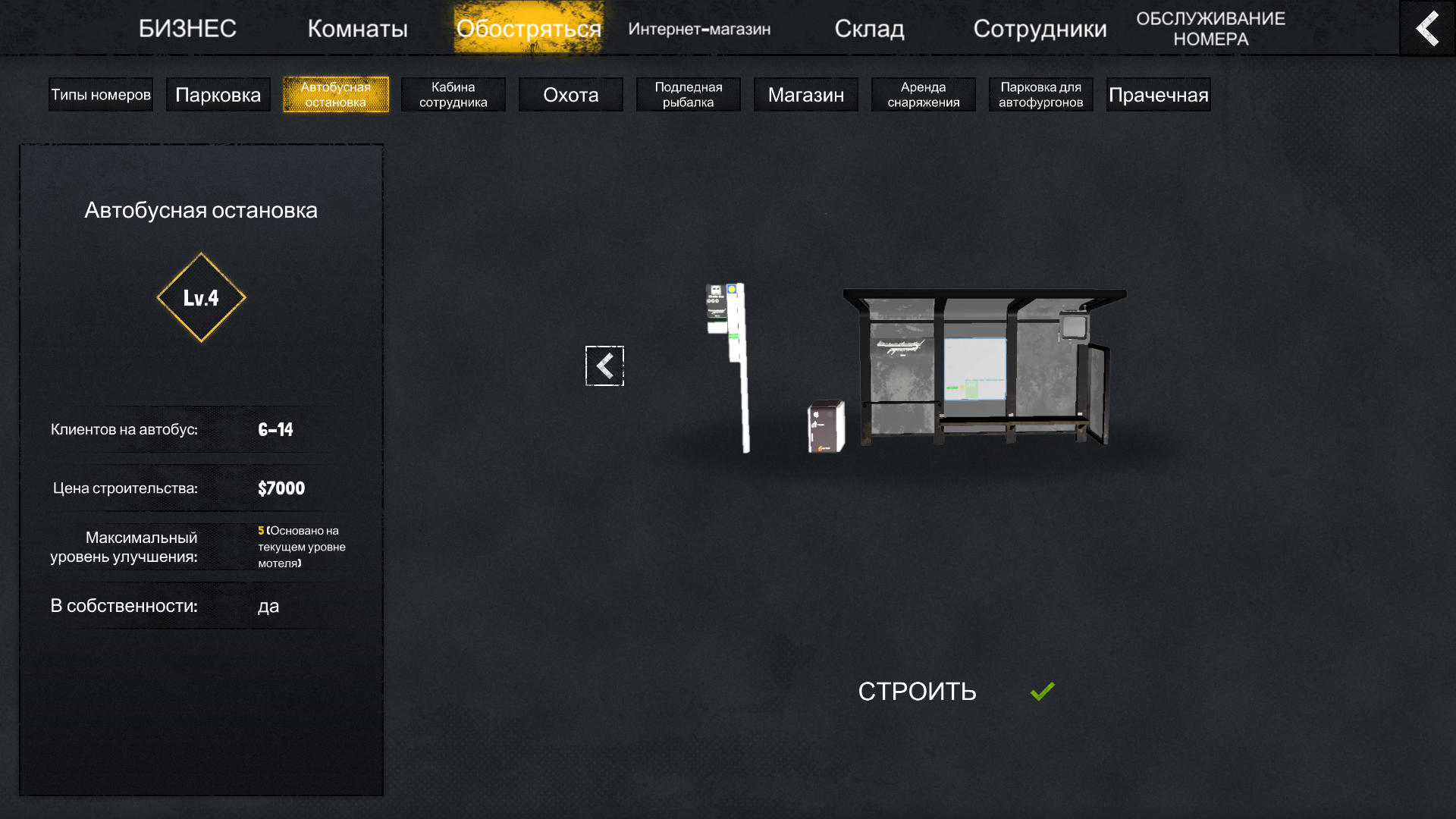Click the Lv.4 diamond level badge
The image size is (1456, 819).
(201, 297)
